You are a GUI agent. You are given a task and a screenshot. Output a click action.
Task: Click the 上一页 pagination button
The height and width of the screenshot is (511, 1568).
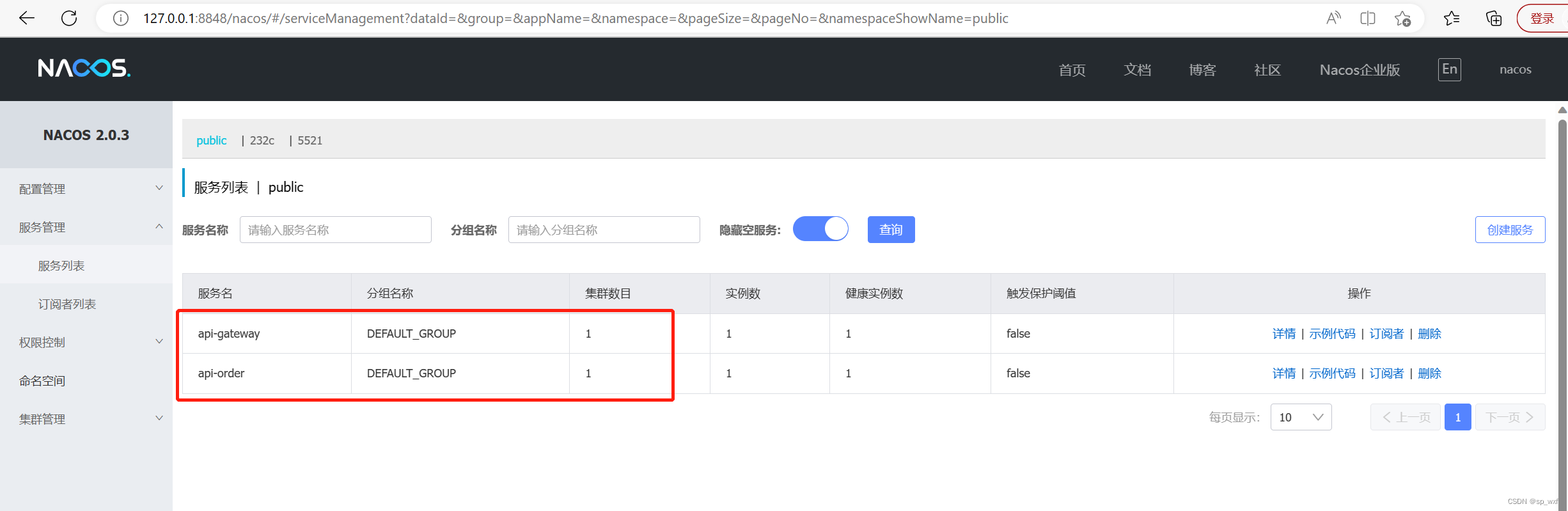(1405, 417)
